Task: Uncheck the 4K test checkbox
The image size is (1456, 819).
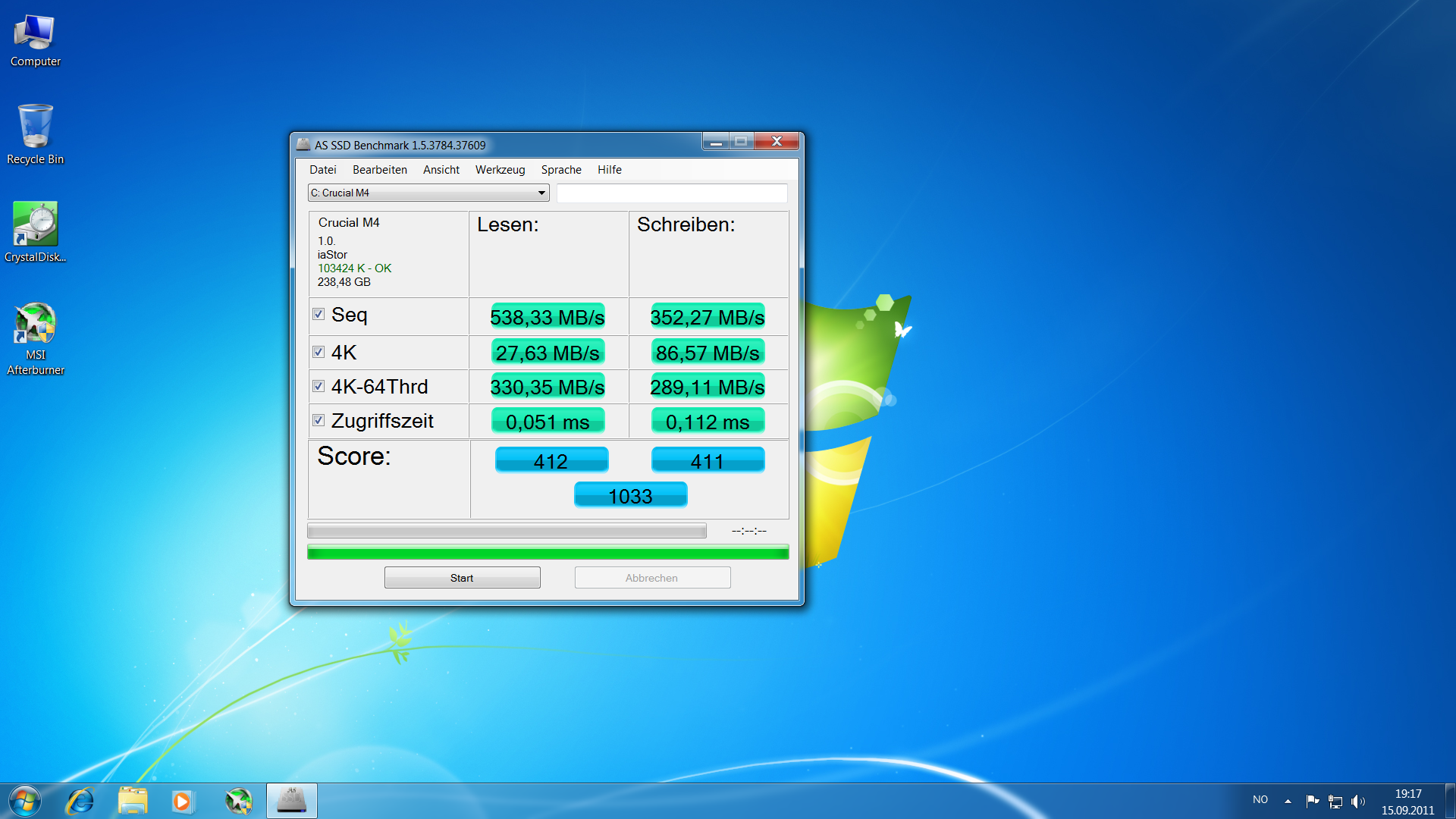Action: point(318,352)
